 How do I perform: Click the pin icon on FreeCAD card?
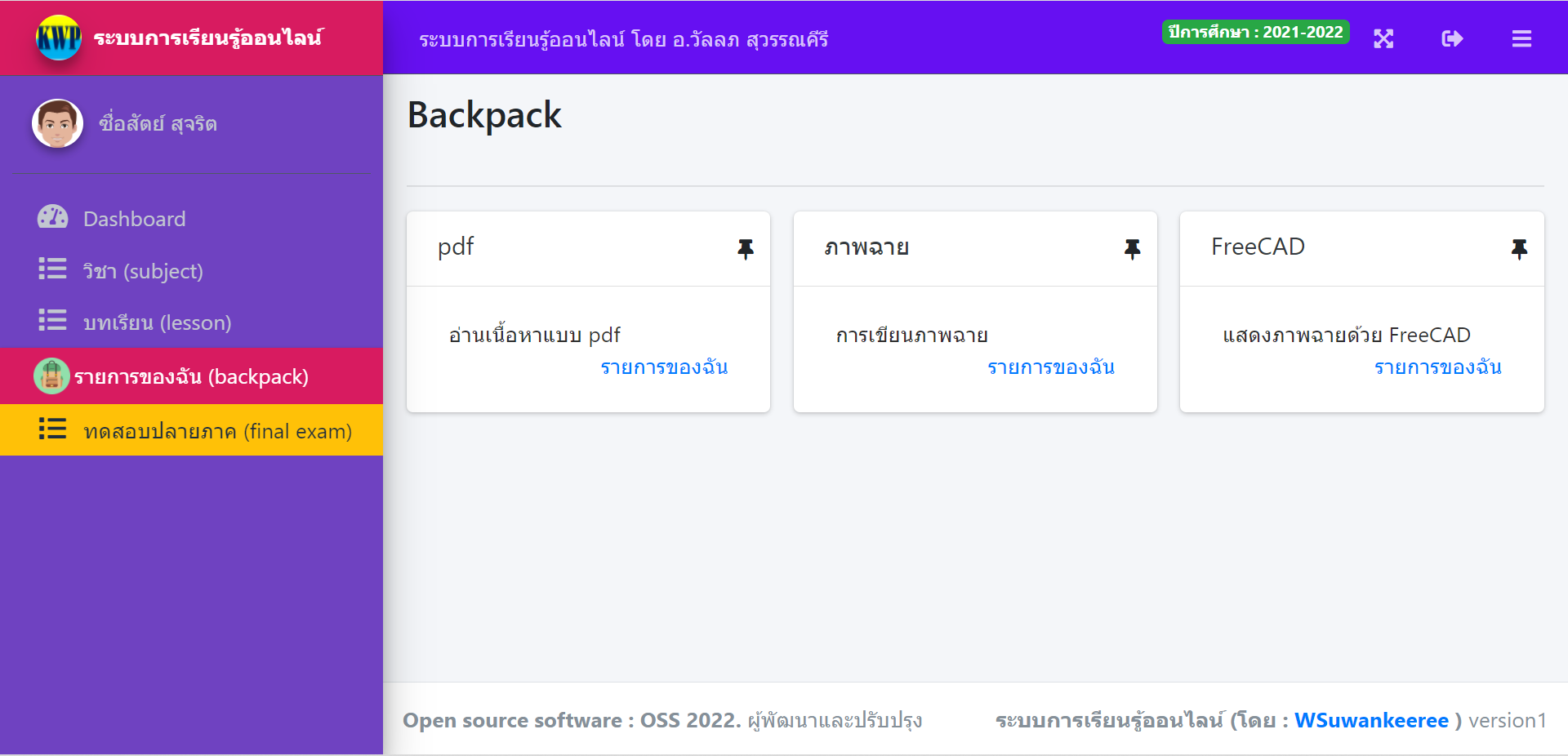tap(1519, 249)
